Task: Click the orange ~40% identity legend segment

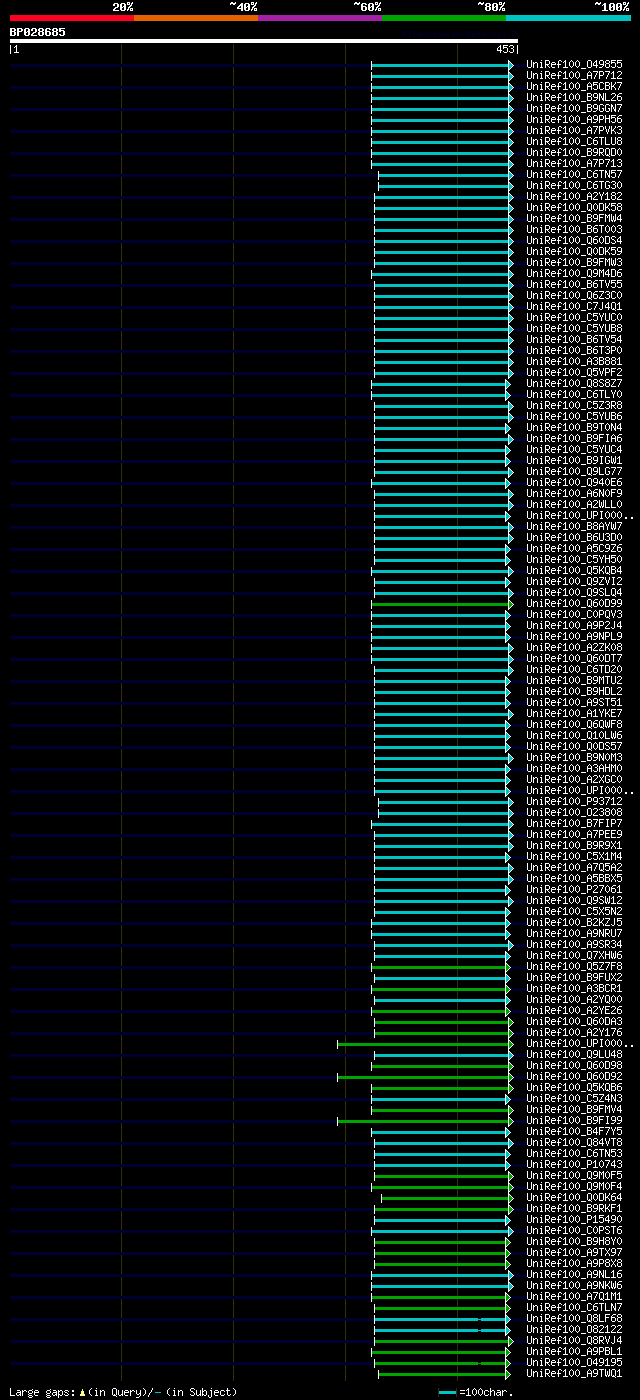Action: pos(195,18)
